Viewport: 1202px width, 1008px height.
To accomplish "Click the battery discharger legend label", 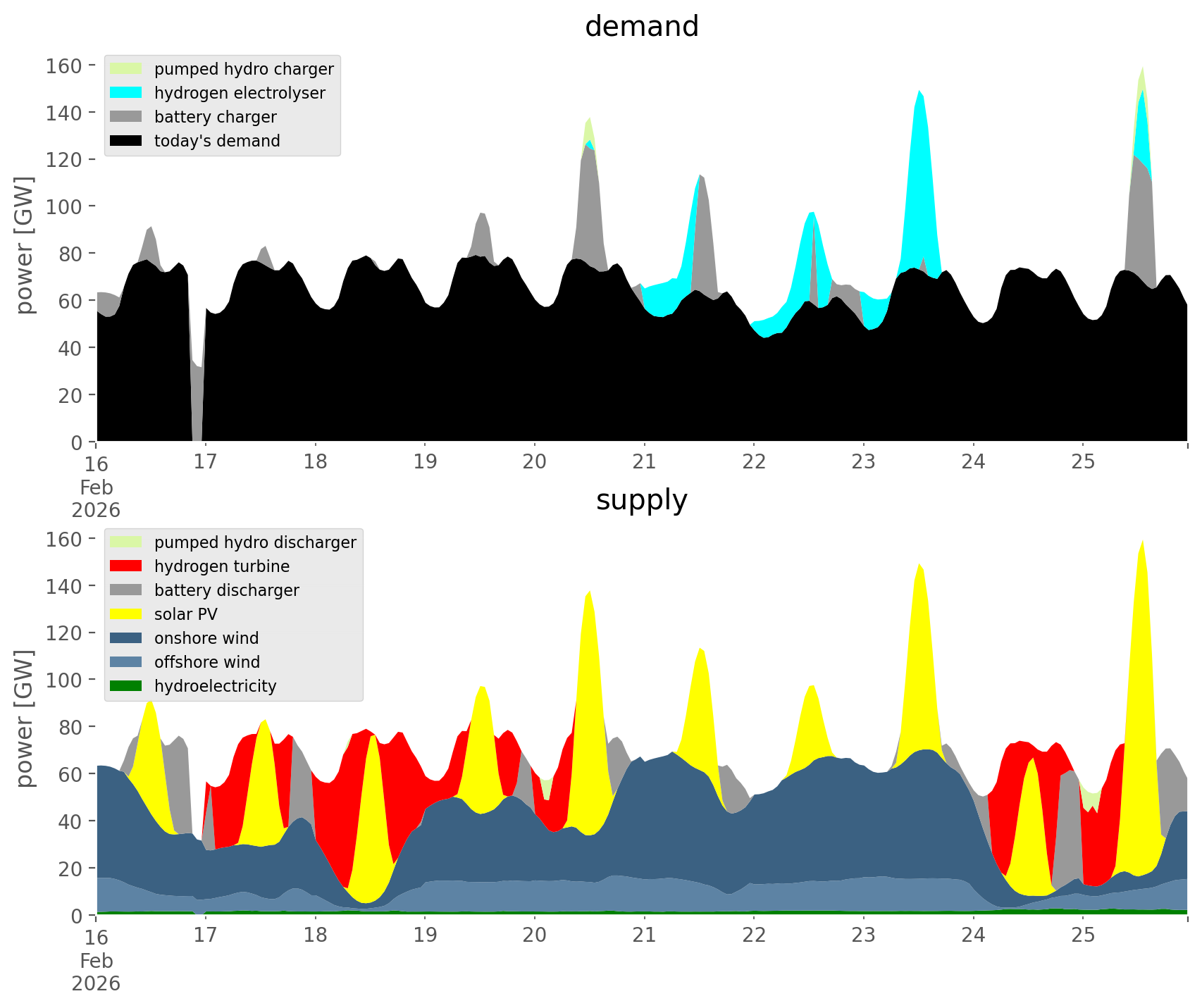I will (226, 590).
